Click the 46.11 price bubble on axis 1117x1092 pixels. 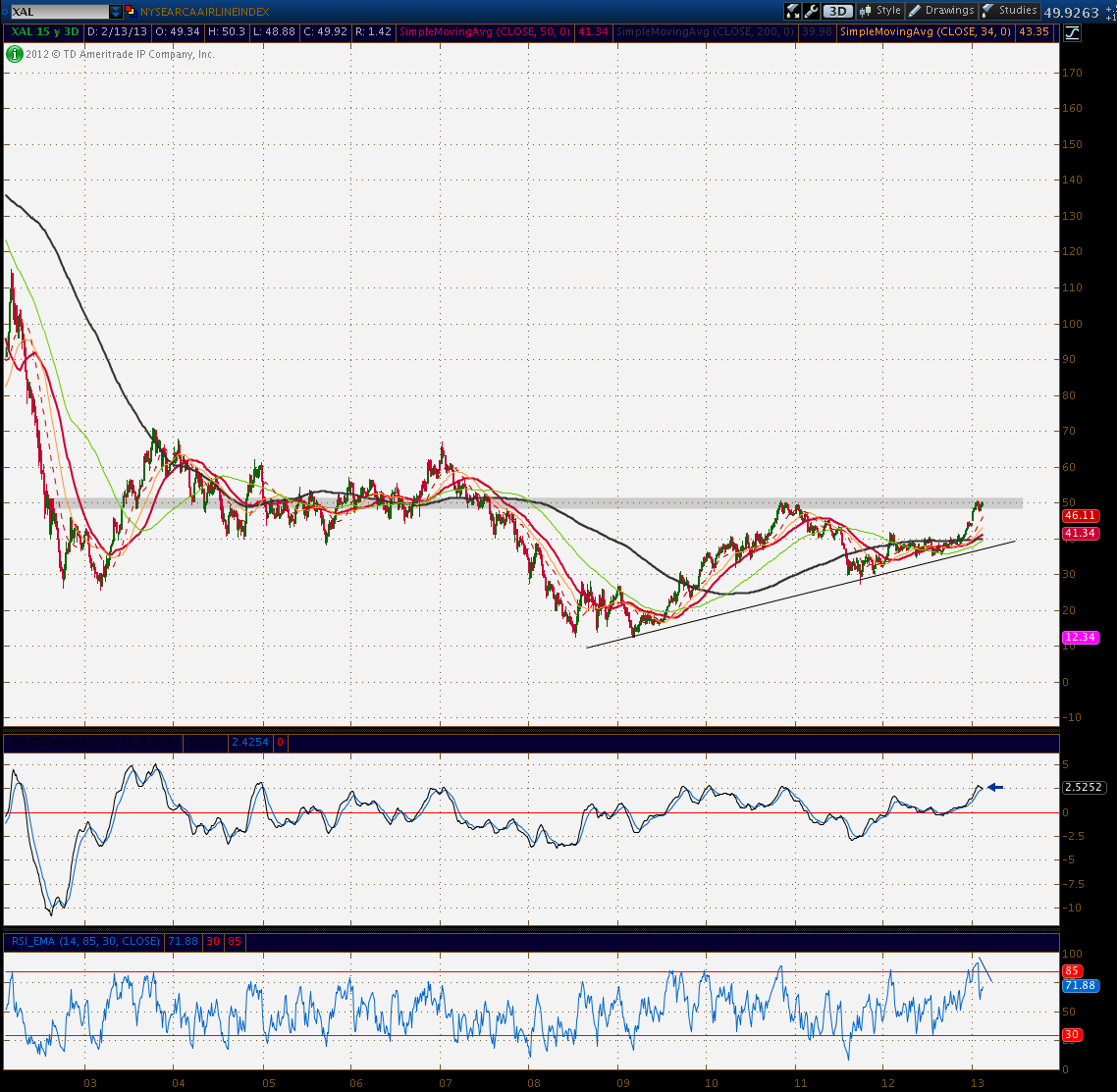click(x=1080, y=515)
